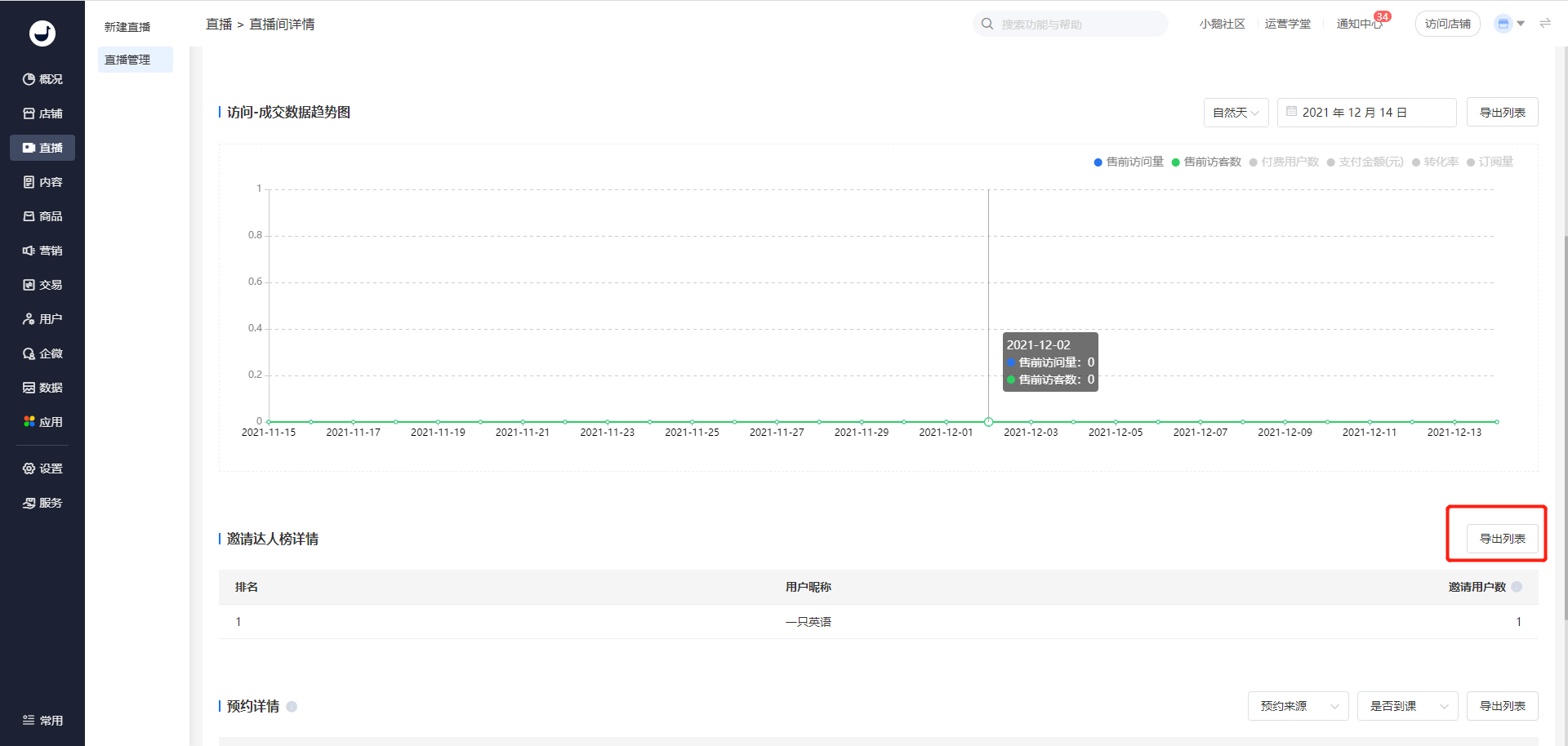This screenshot has width=1568, height=746.
Task: Click the calendar icon in date field
Action: (x=1292, y=112)
